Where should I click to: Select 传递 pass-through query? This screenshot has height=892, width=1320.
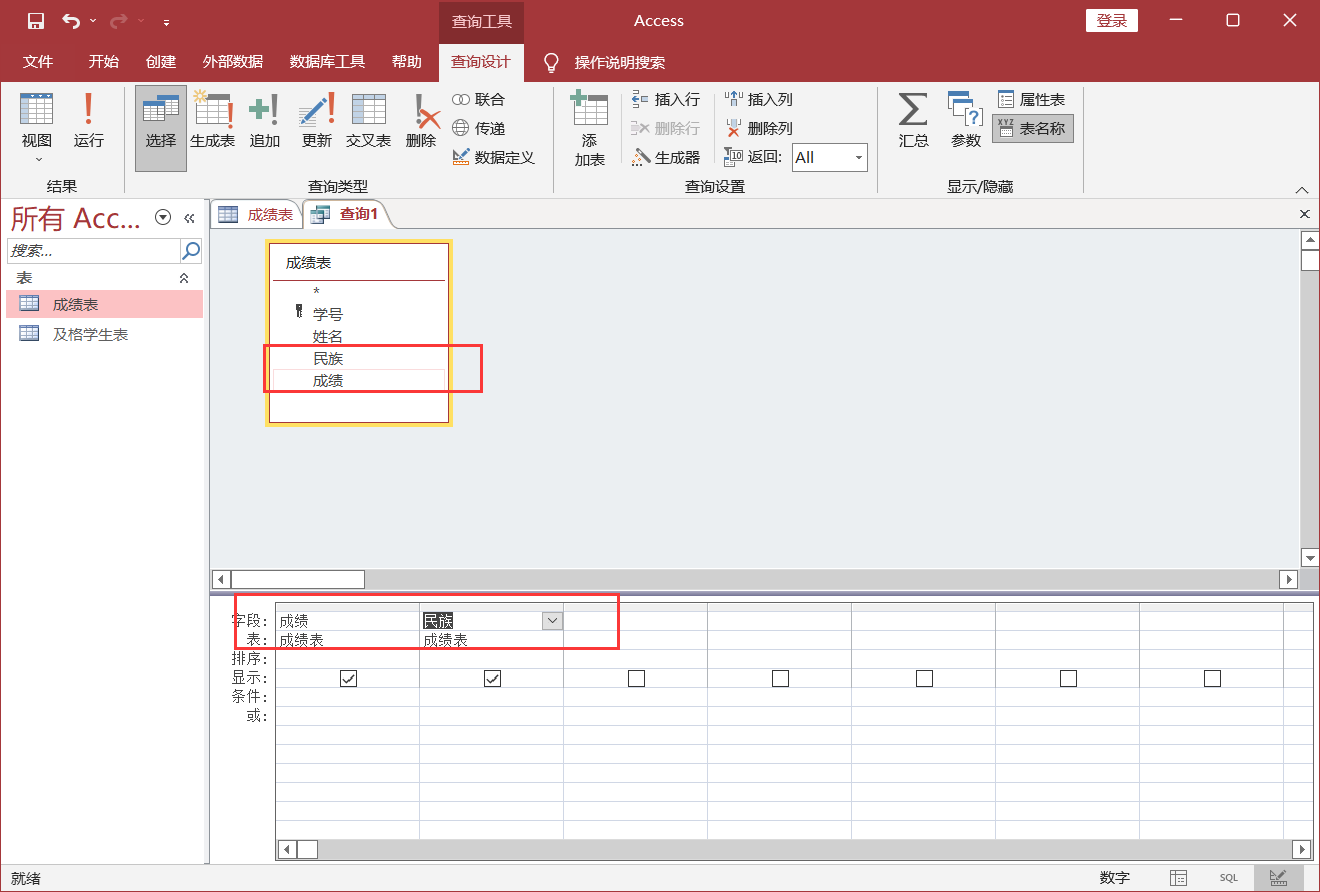click(479, 129)
